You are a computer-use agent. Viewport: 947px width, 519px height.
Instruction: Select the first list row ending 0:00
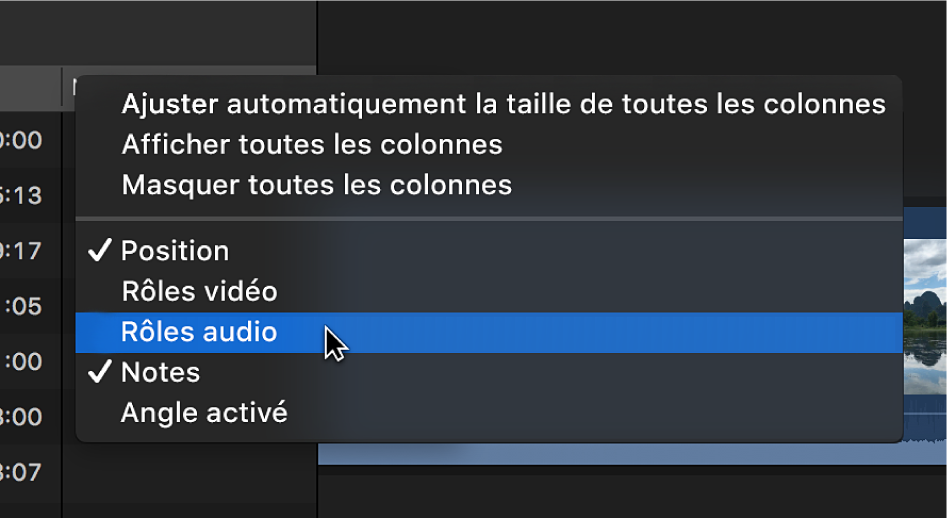pyautogui.click(x=25, y=141)
